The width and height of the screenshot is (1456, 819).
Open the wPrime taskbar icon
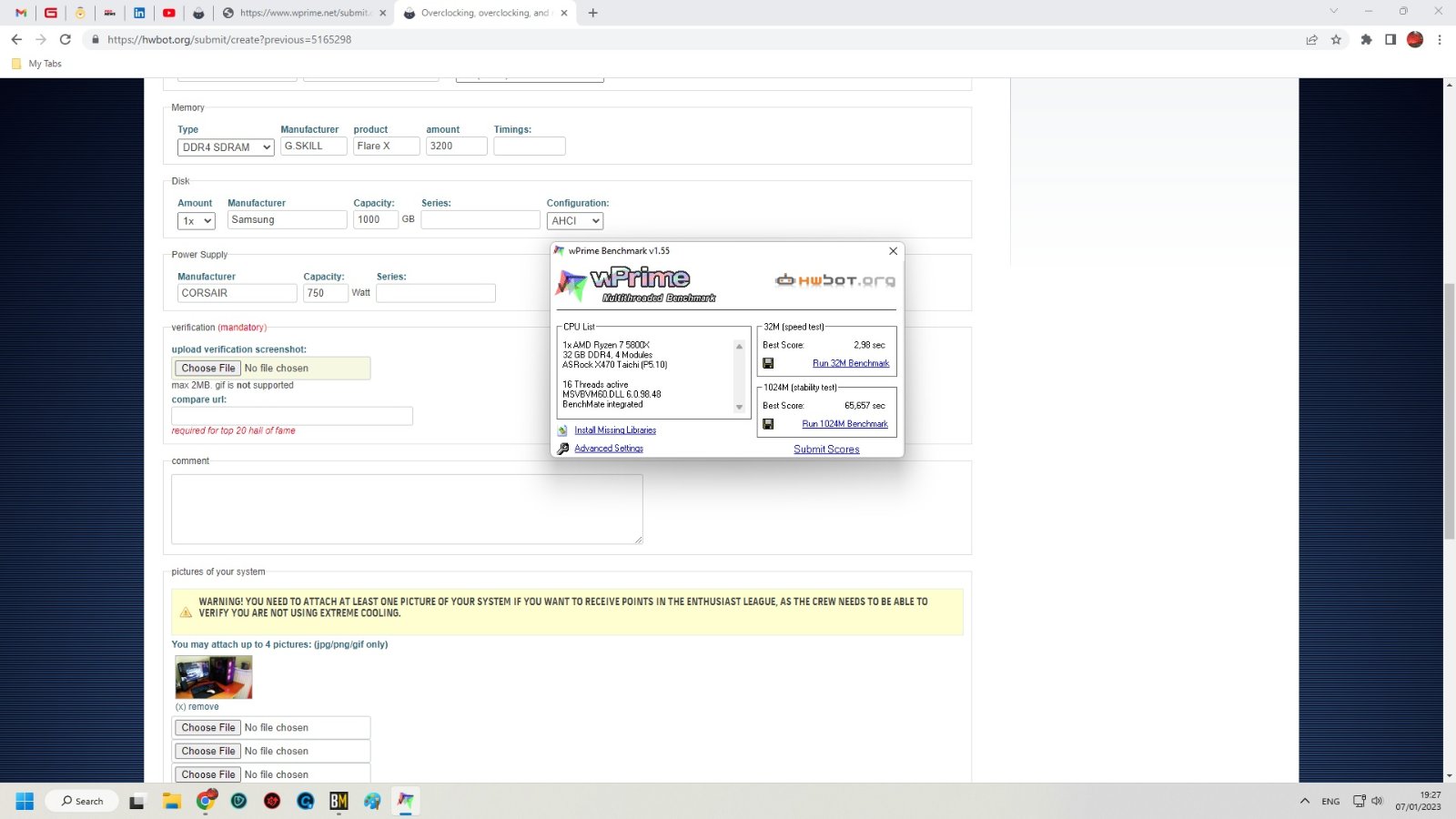coord(406,801)
